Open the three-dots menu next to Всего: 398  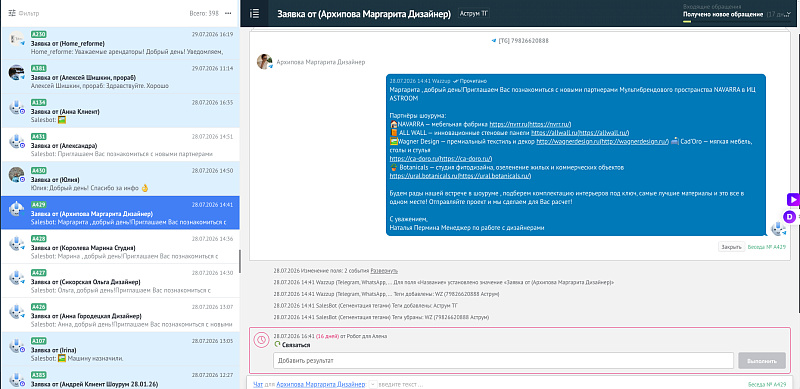(x=228, y=13)
